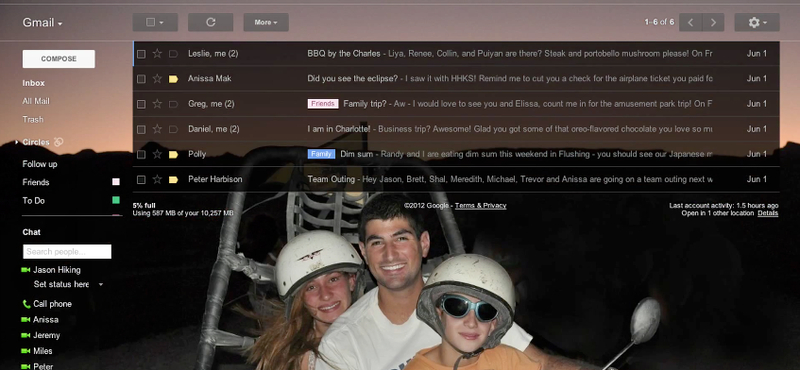The height and width of the screenshot is (370, 800).
Task: Refresh the inbox
Action: (x=211, y=22)
